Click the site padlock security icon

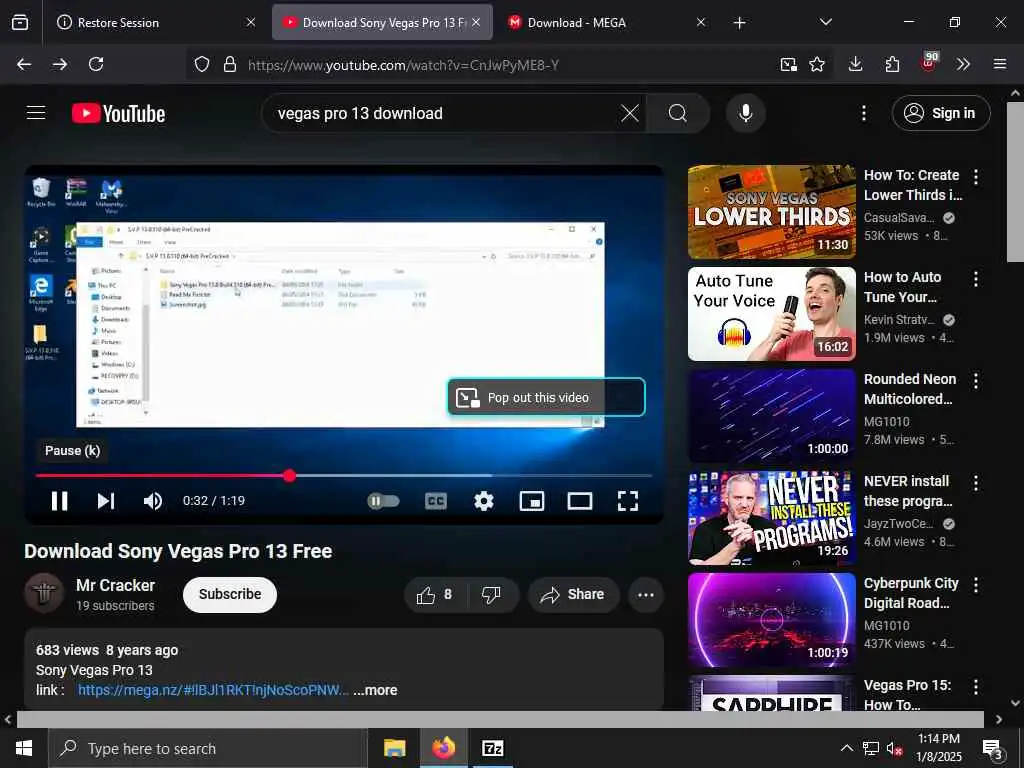point(230,64)
